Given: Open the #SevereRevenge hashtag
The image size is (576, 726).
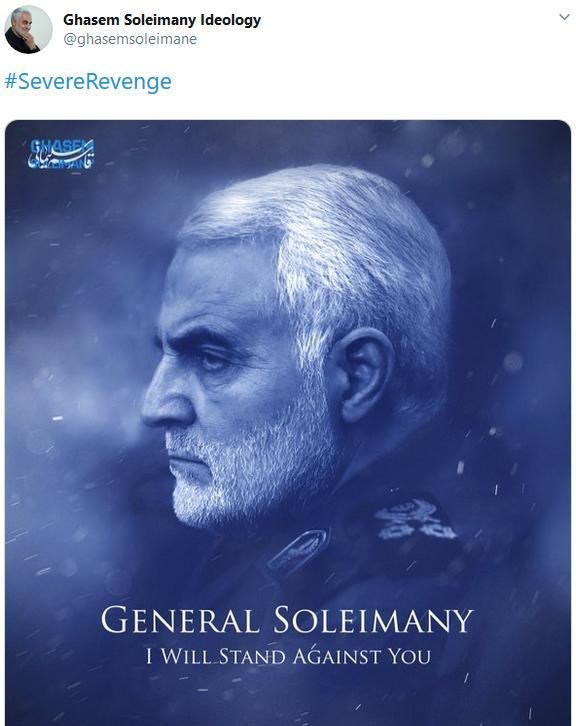Looking at the screenshot, I should [x=88, y=81].
